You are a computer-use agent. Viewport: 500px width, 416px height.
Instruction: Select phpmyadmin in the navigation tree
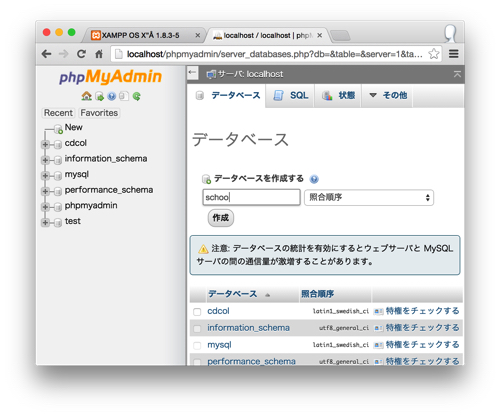[91, 205]
